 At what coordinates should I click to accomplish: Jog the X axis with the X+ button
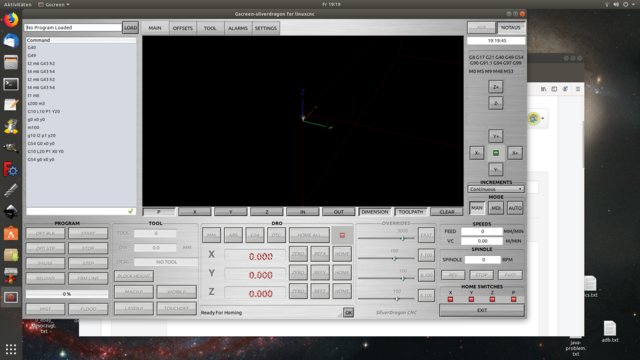515,153
